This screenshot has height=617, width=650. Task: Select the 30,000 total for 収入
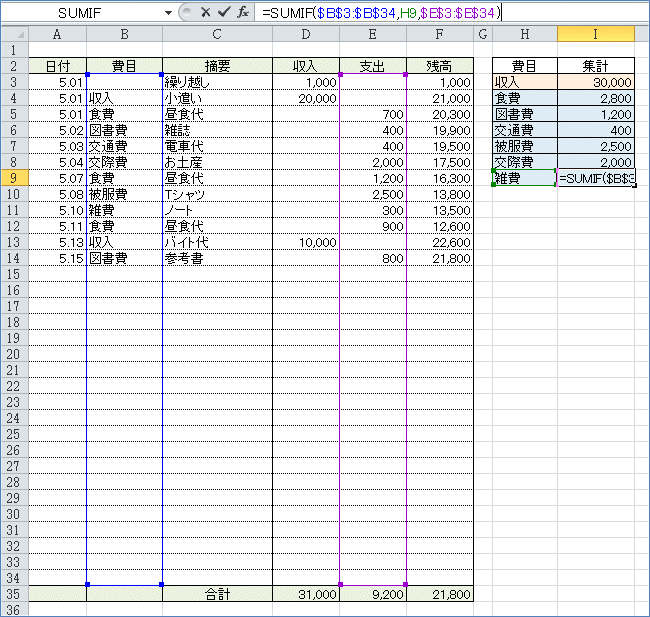pyautogui.click(x=595, y=82)
